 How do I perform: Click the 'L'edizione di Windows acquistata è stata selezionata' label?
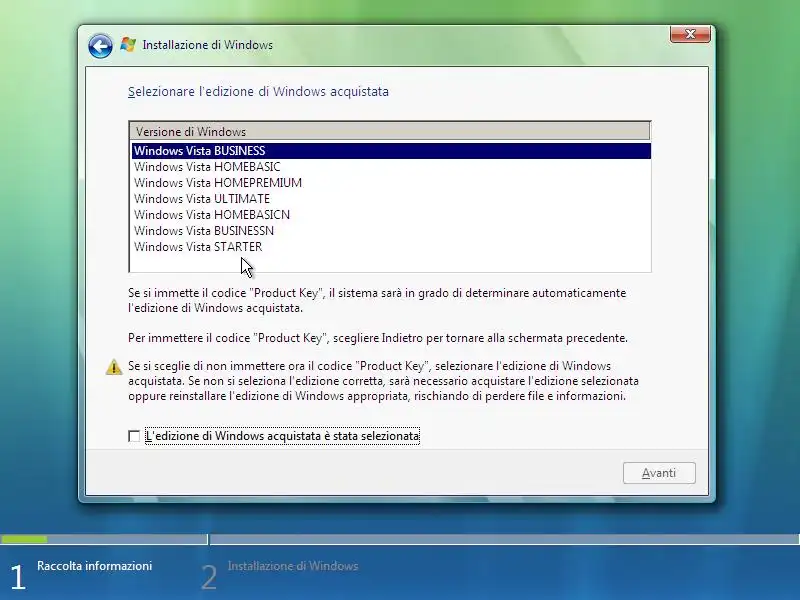[282, 436]
